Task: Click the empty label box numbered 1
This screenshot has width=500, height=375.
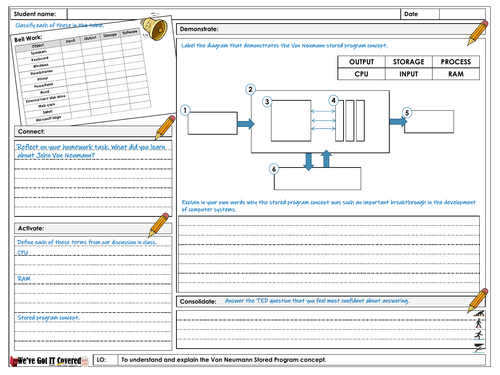Action: coord(213,123)
